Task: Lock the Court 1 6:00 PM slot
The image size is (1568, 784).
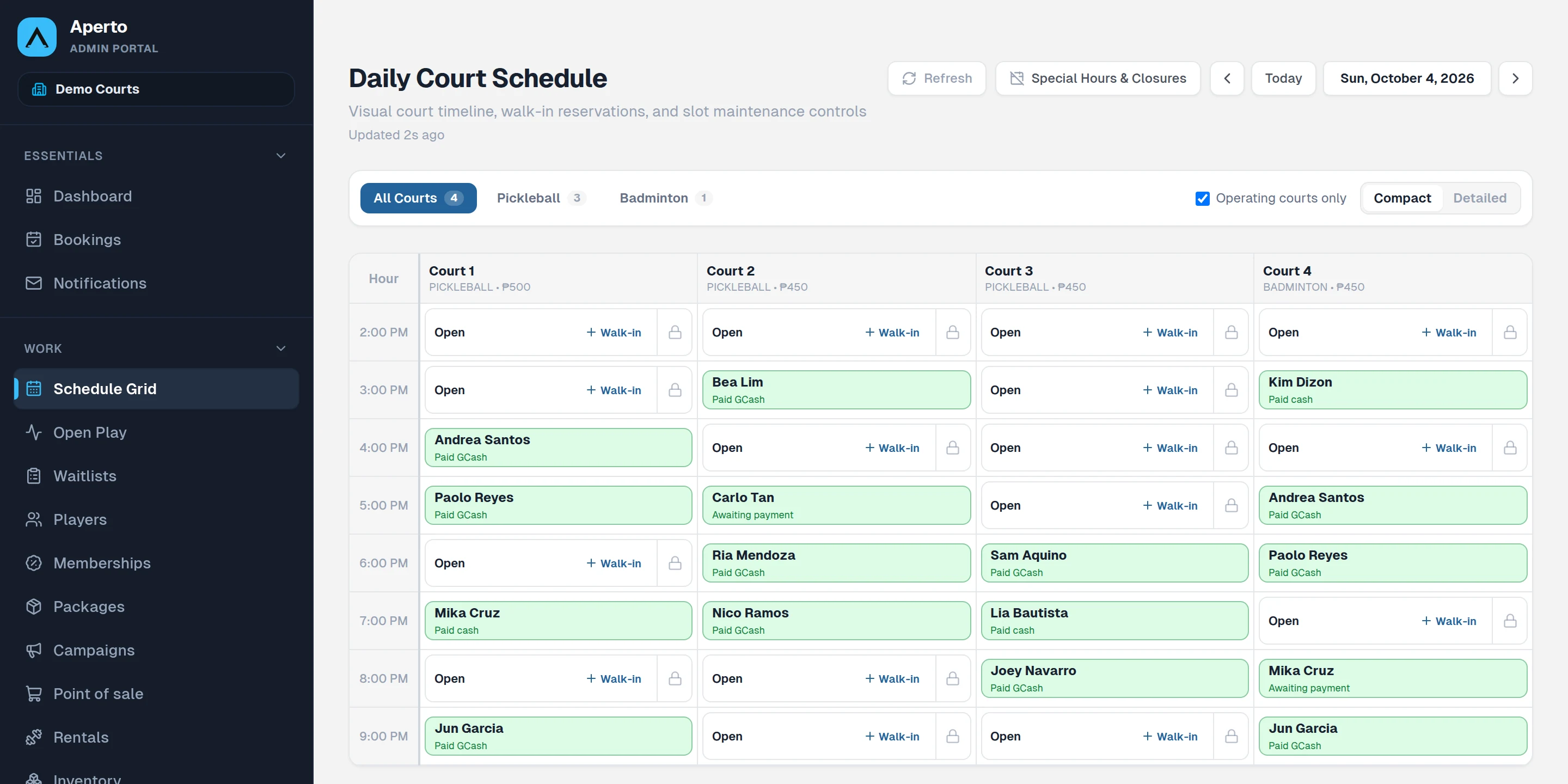Action: [675, 563]
